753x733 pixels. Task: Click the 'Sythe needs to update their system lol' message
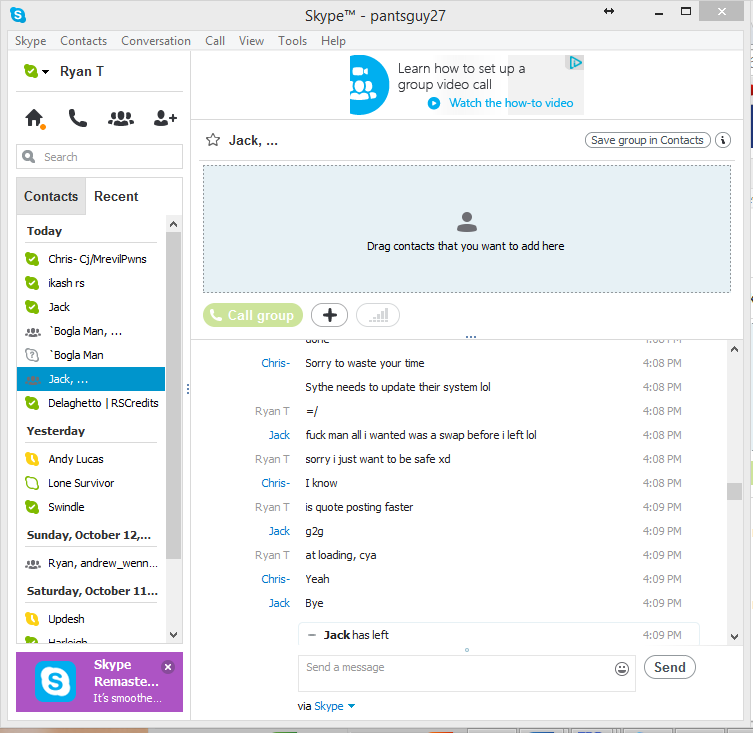coord(398,387)
